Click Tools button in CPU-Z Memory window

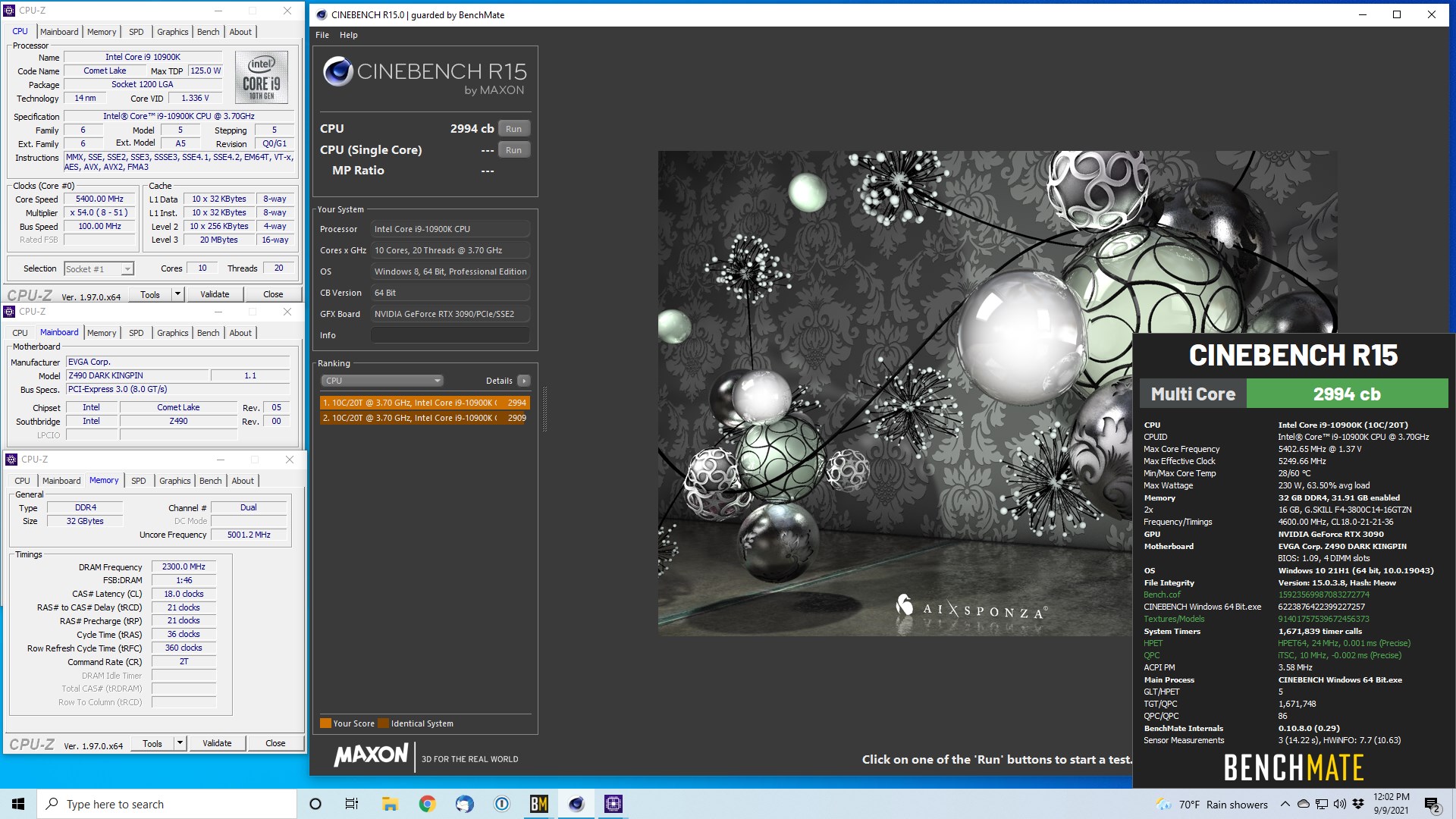(x=152, y=743)
